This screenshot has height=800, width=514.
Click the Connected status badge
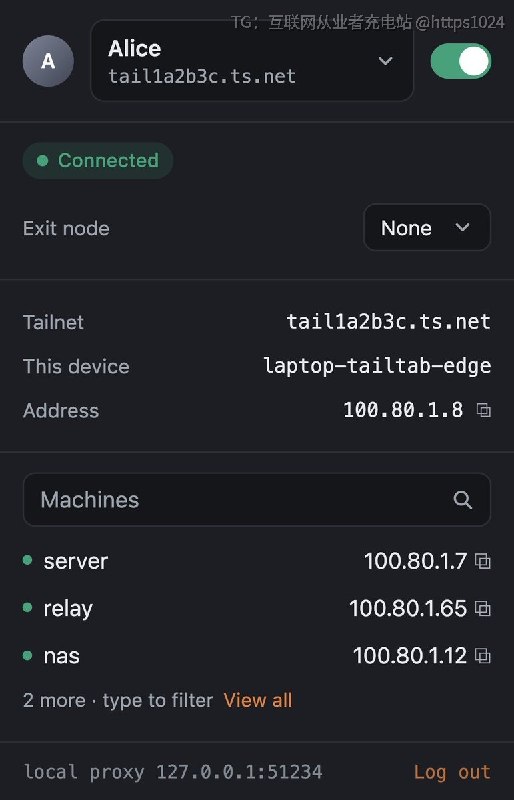(x=97, y=161)
